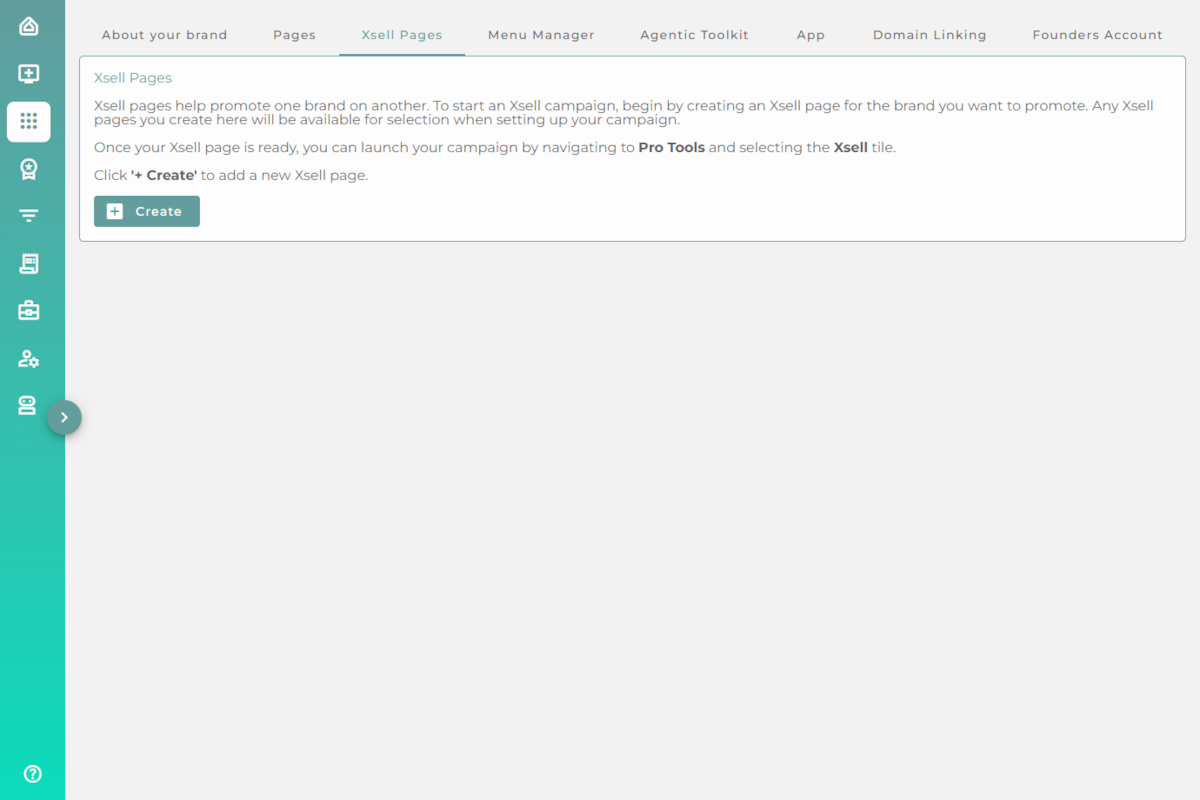Image resolution: width=1200 pixels, height=800 pixels.
Task: Click the Create button
Action: (x=147, y=211)
